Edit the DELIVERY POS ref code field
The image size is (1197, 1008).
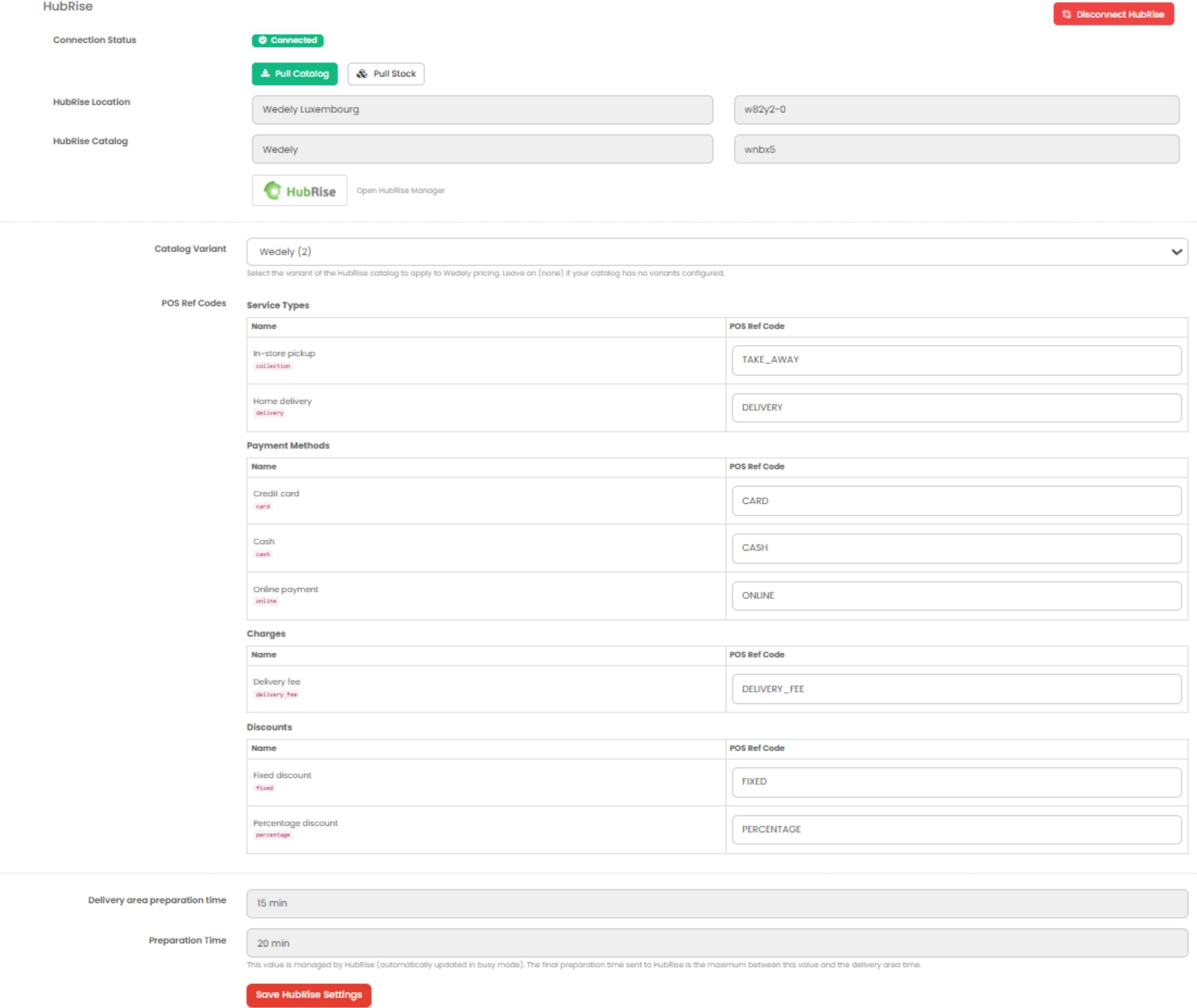click(x=956, y=408)
